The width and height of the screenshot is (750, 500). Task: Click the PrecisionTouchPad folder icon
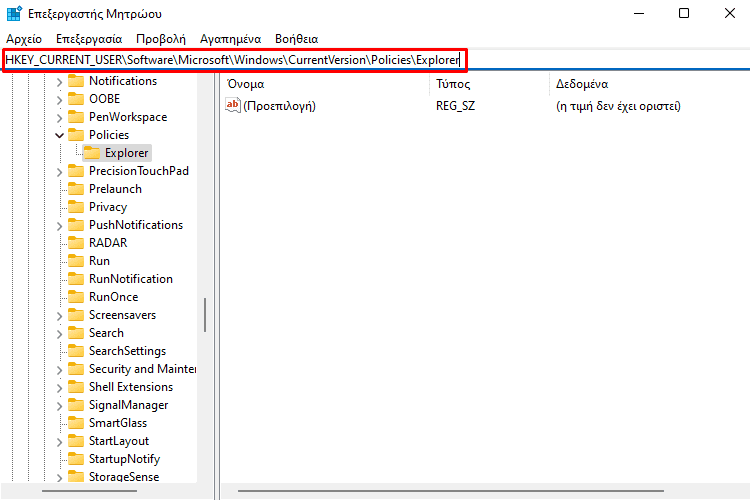pos(76,171)
